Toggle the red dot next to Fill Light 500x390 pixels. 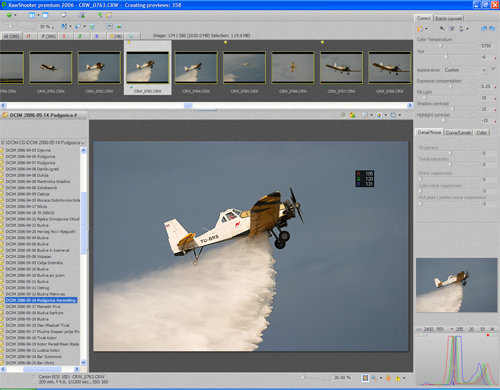[x=495, y=99]
